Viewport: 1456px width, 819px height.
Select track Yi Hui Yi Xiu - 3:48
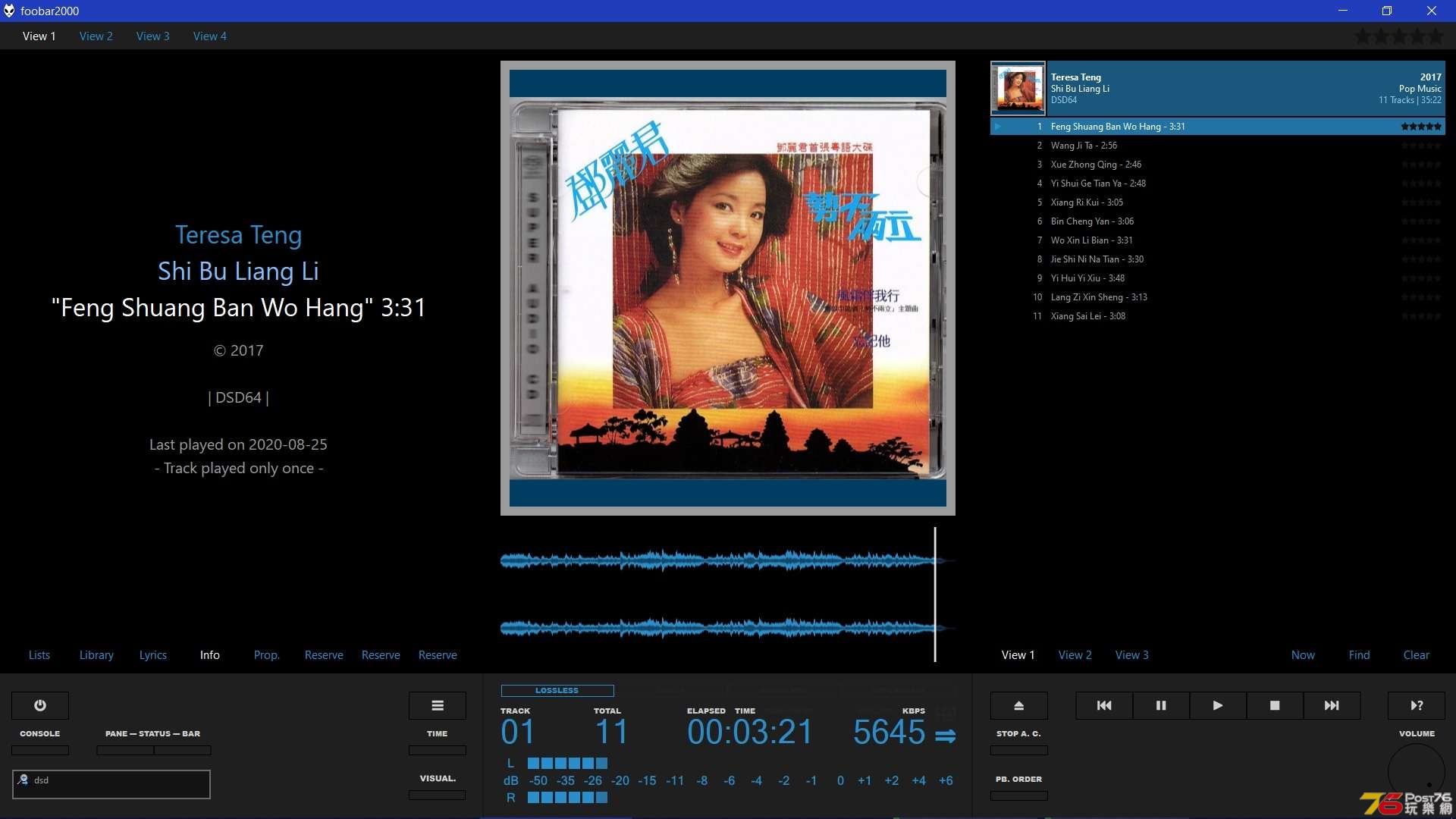(1218, 278)
